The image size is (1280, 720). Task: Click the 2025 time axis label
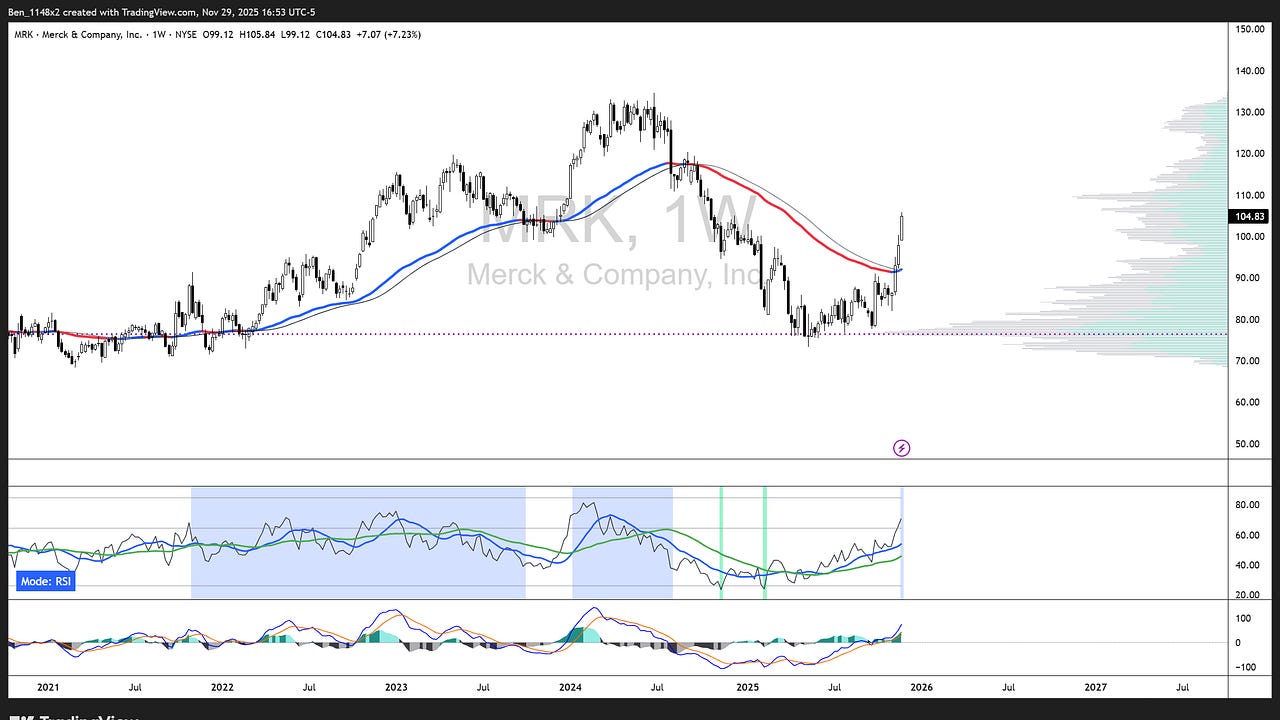[x=747, y=687]
